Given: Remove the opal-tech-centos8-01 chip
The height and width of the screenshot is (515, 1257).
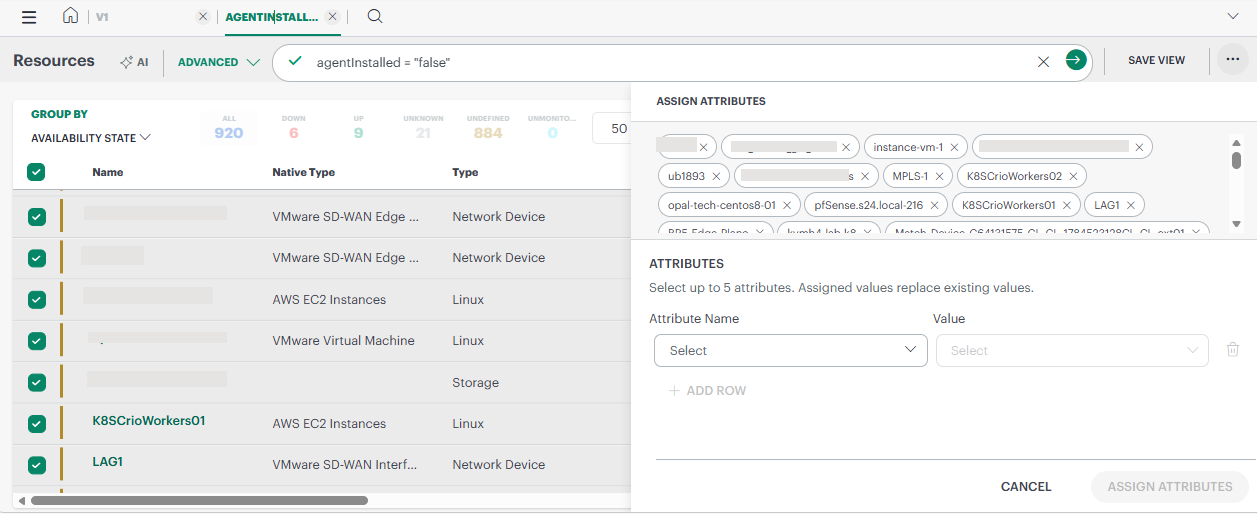Looking at the screenshot, I should coord(787,206).
